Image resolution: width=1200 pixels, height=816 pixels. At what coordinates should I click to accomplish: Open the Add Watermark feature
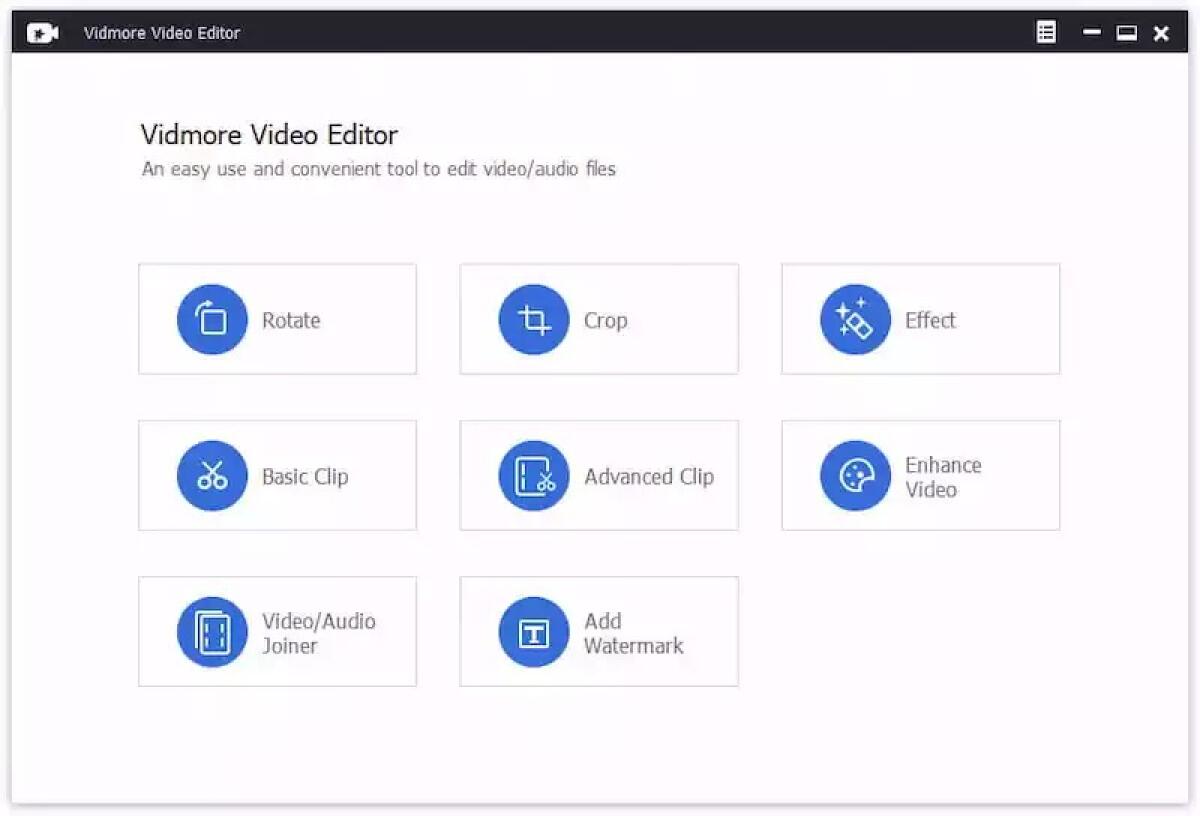(598, 631)
